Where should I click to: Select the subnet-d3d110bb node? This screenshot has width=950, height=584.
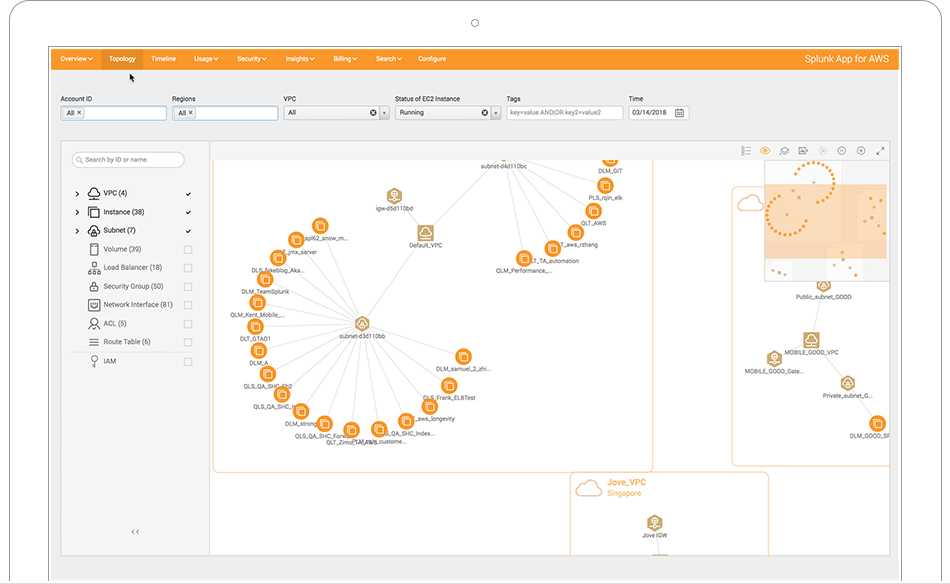point(362,324)
